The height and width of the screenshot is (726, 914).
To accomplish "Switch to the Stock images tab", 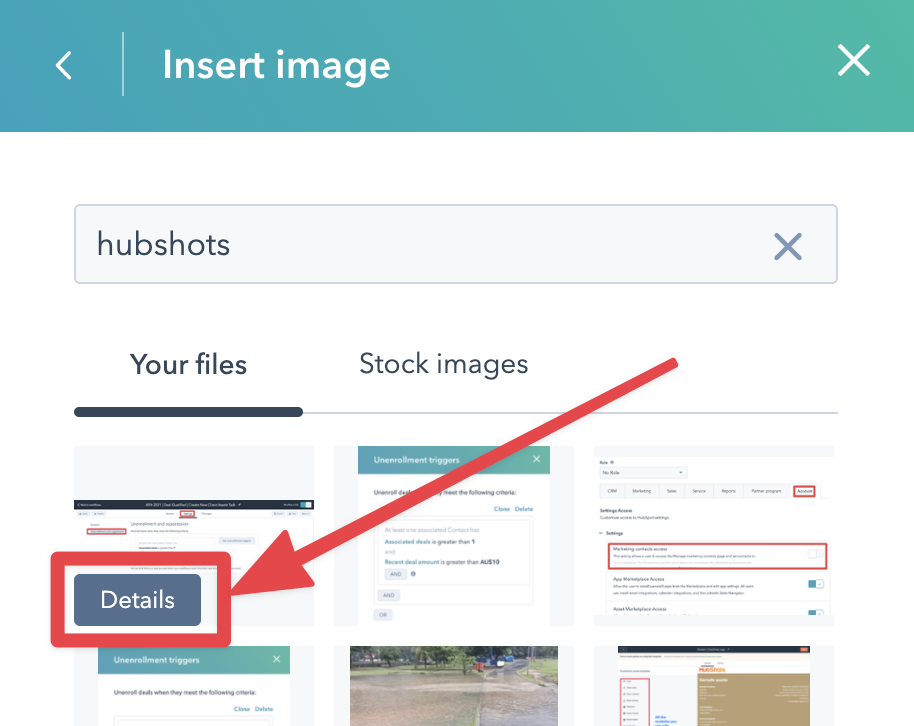I will 443,364.
